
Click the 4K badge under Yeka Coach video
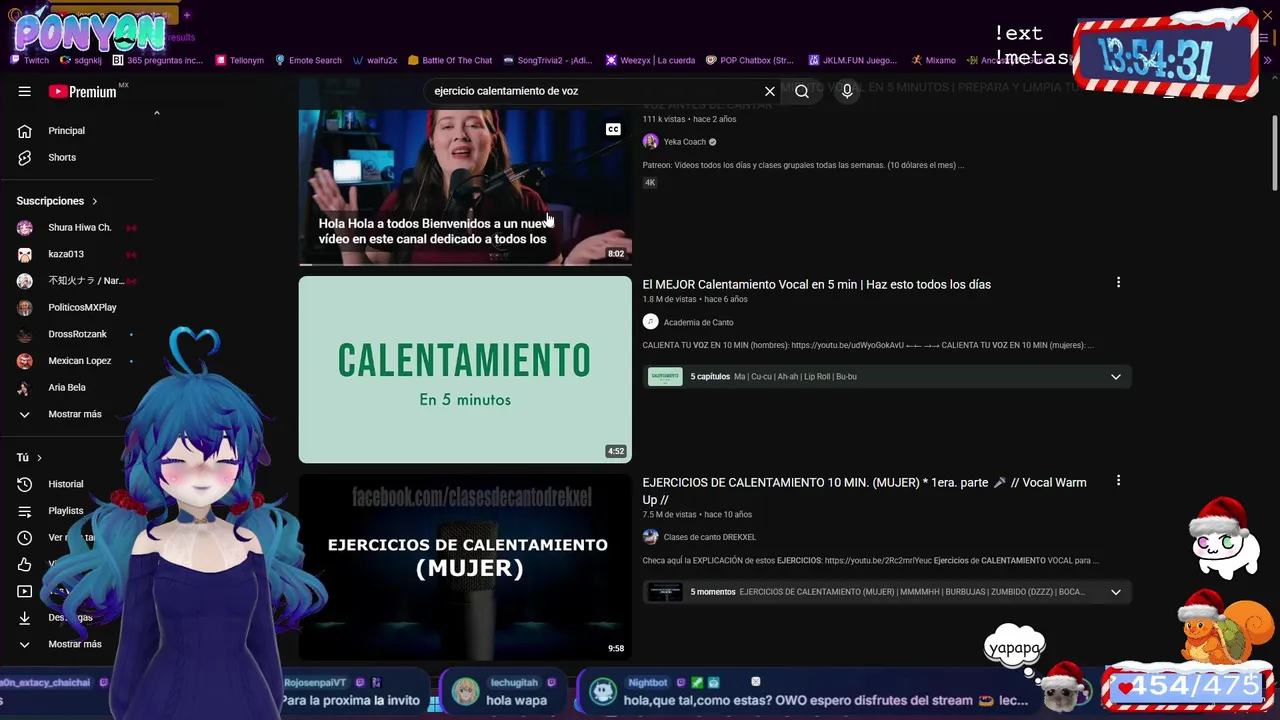(x=650, y=183)
